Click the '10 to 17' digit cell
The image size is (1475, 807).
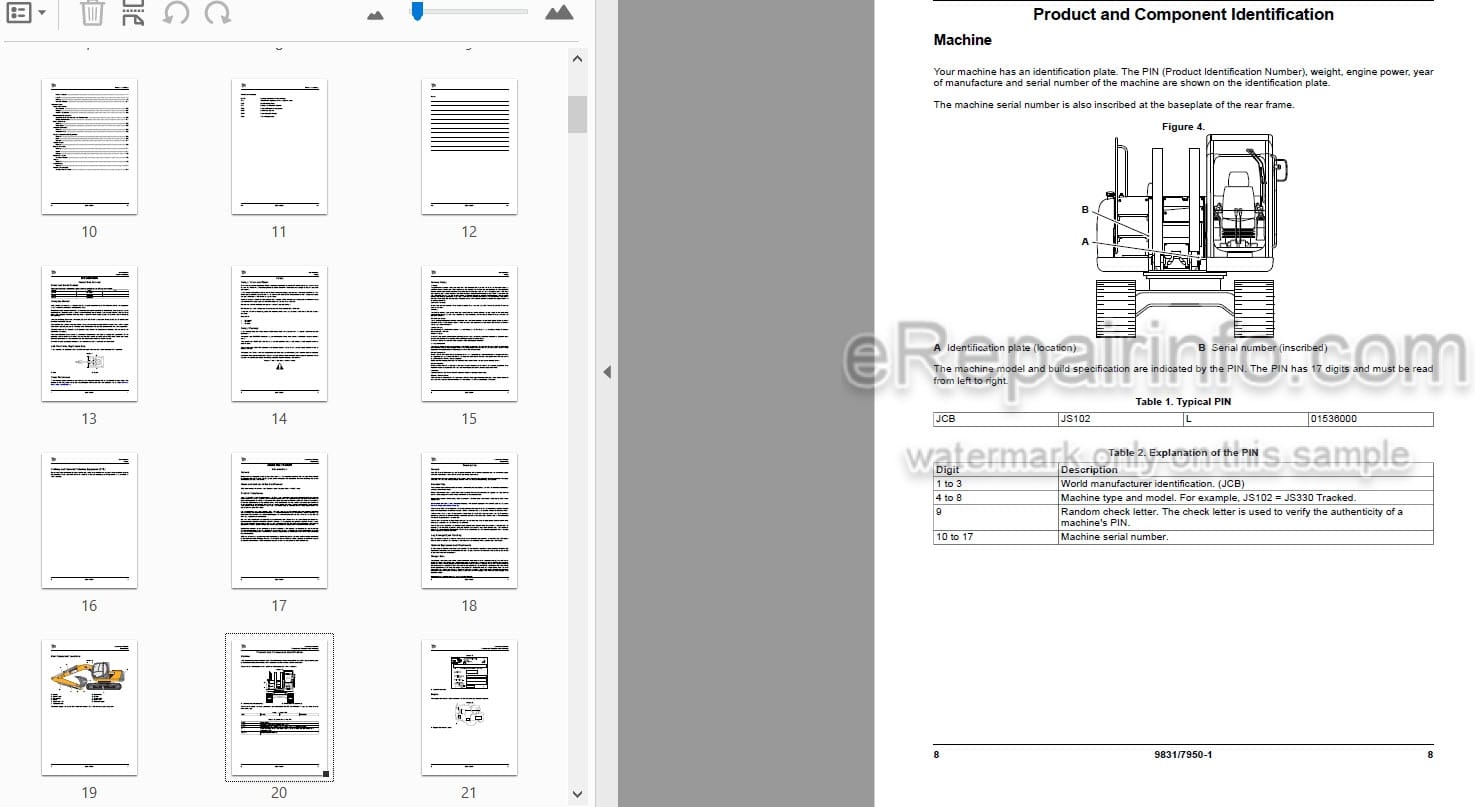(x=995, y=537)
